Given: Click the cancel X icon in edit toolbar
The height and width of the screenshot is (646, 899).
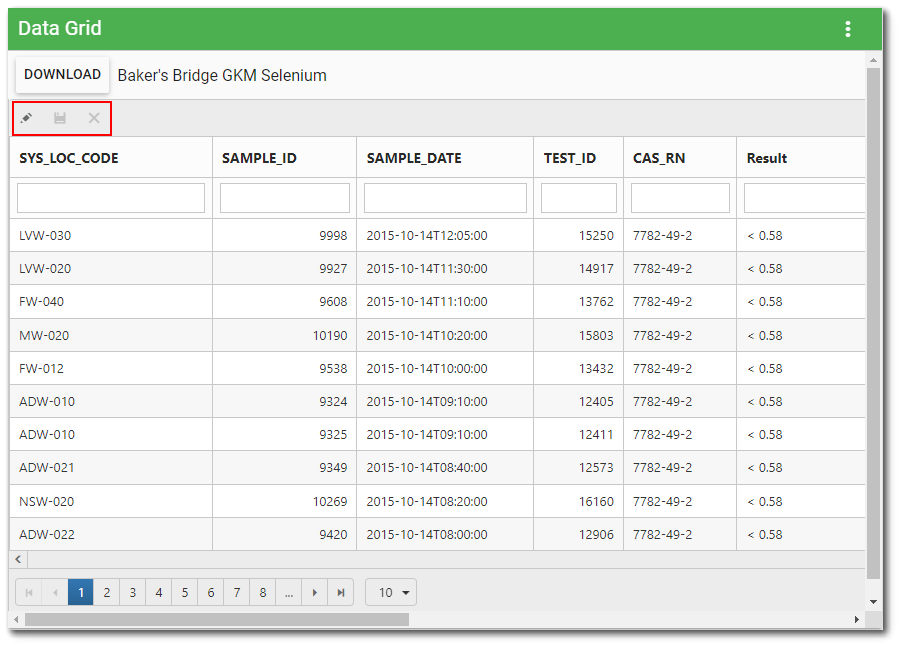Looking at the screenshot, I should [93, 118].
